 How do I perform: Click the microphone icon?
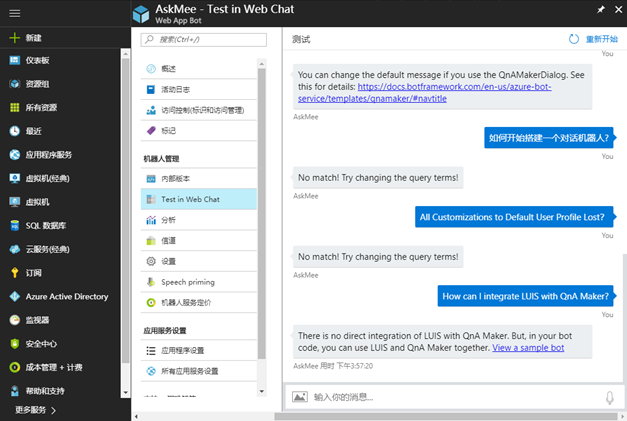pos(609,397)
